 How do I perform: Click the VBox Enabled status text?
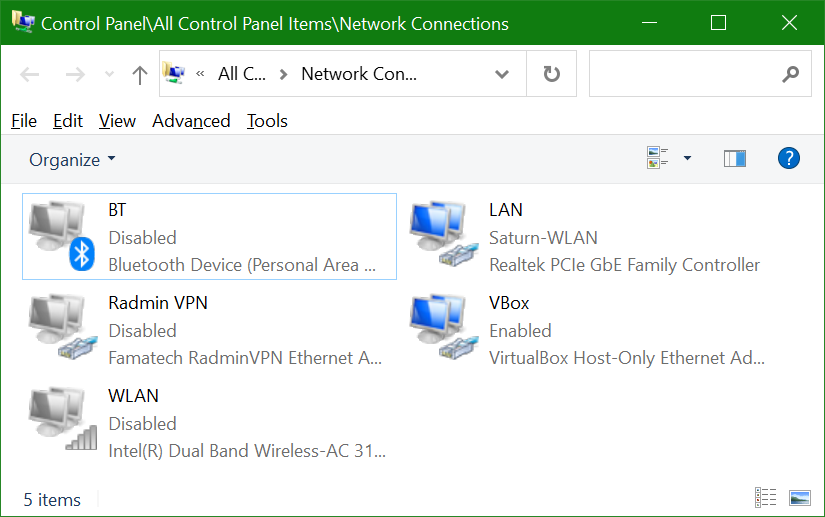click(x=520, y=331)
